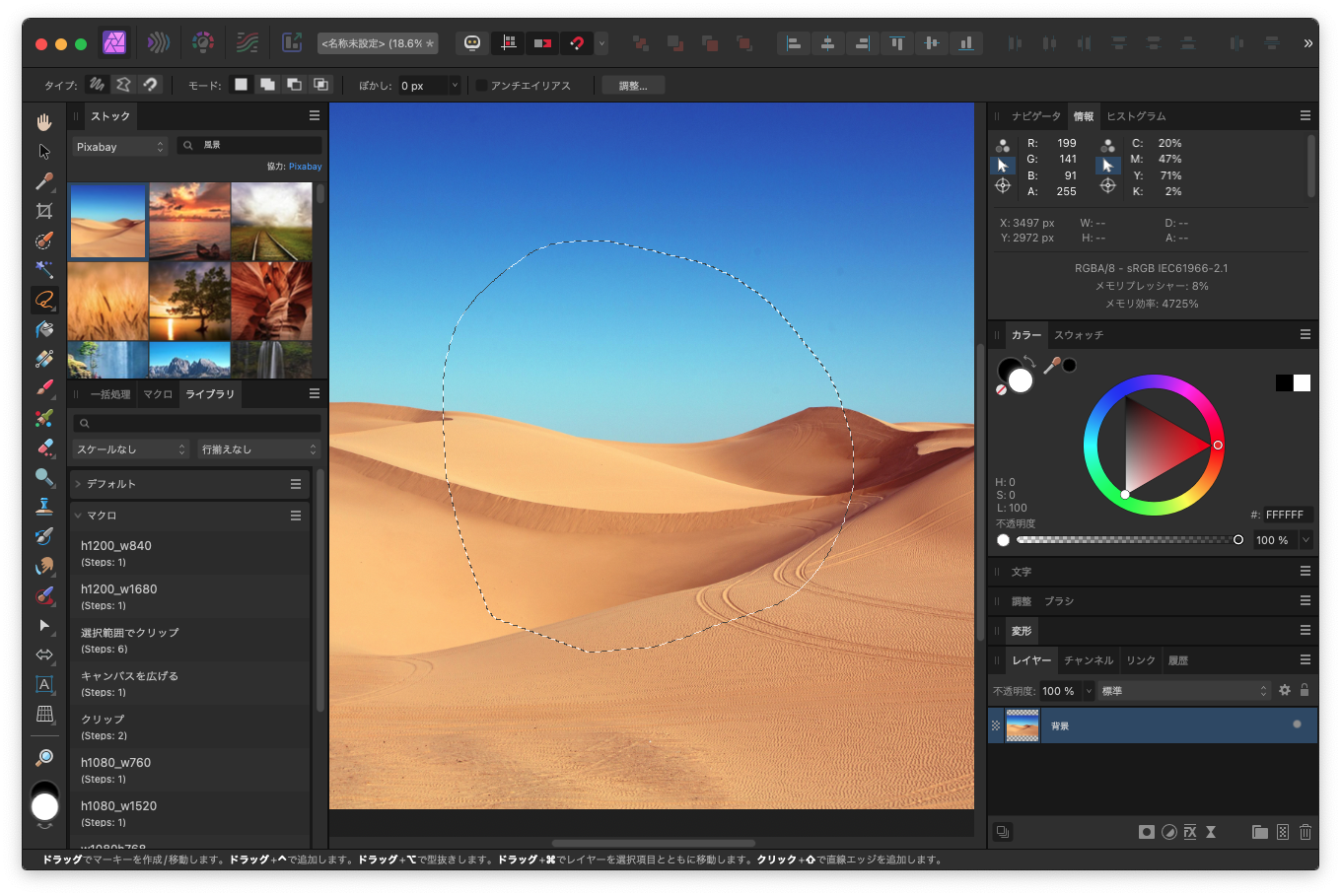This screenshot has height=896, width=1341.
Task: Expand the デフォルト macro category
Action: (x=78, y=484)
